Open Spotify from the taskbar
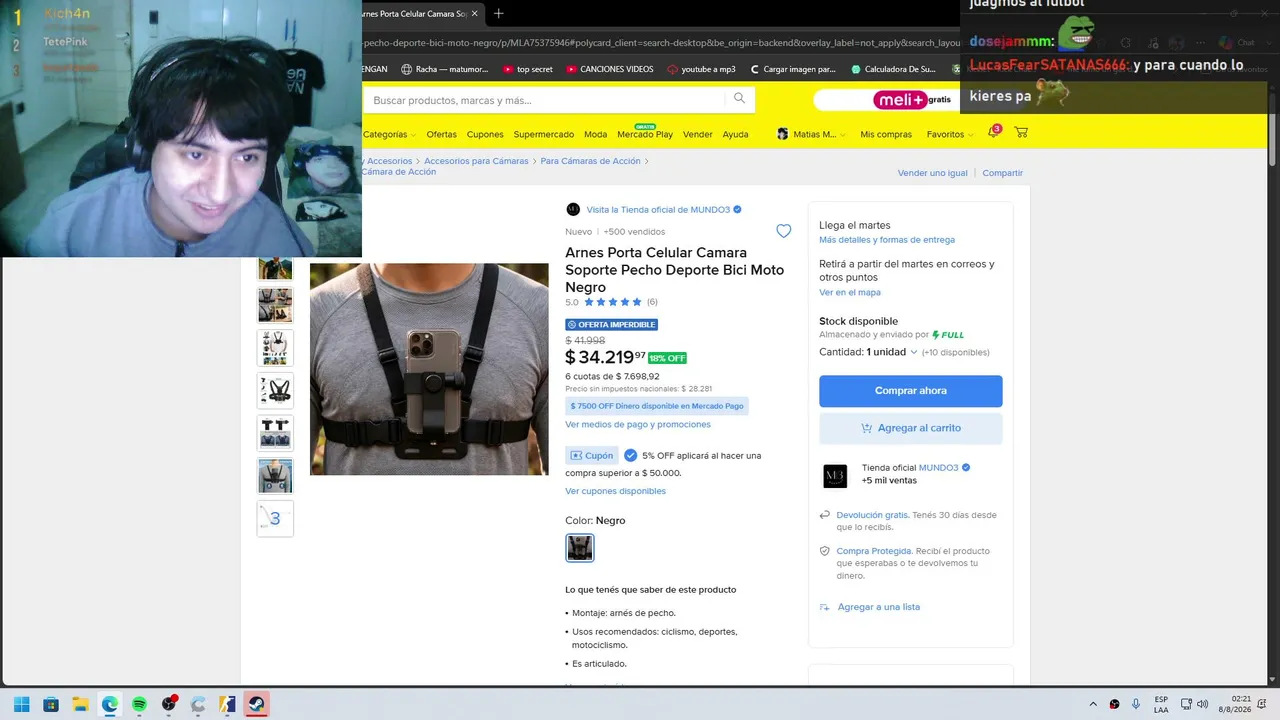Screen dimensions: 1280x720 click(139, 704)
